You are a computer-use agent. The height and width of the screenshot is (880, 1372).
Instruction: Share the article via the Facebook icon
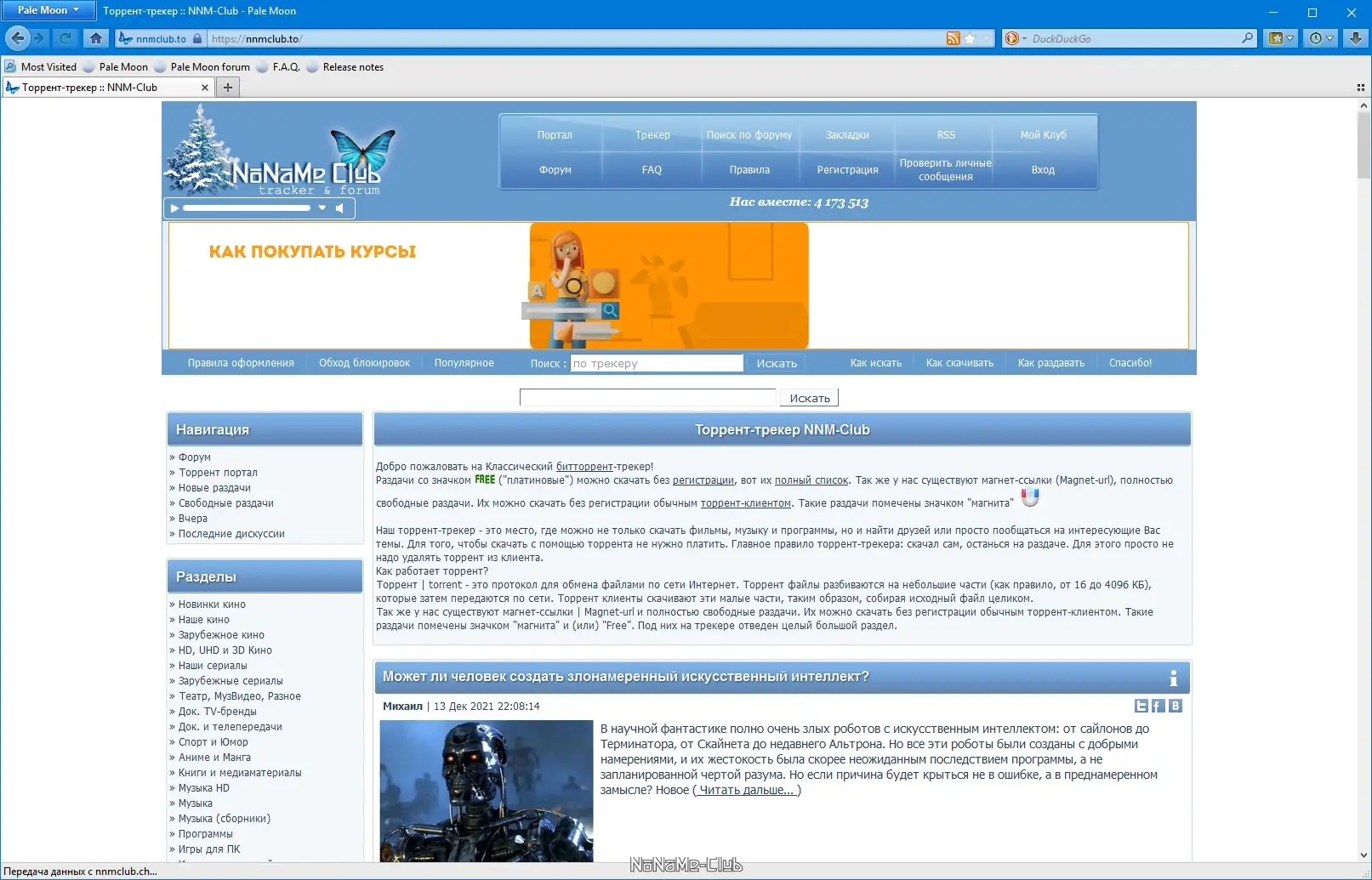1159,706
